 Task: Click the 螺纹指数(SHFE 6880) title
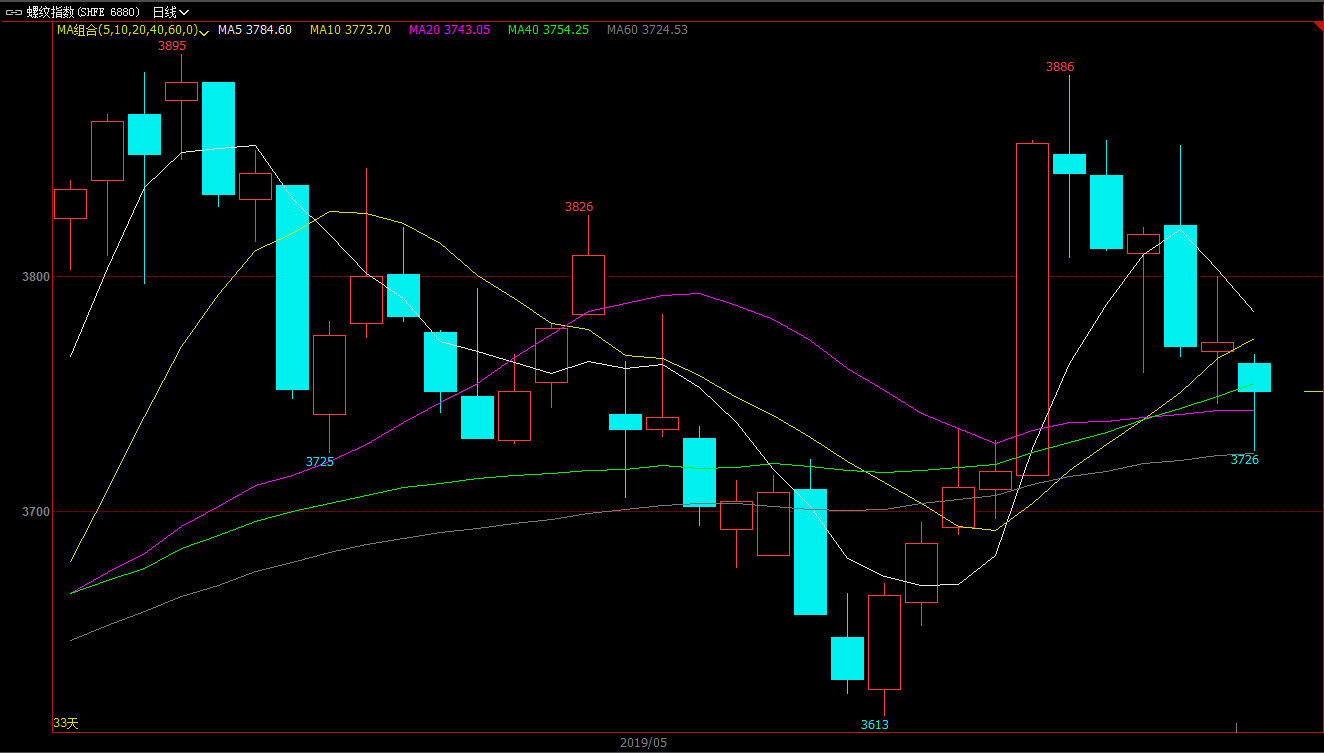tap(84, 12)
